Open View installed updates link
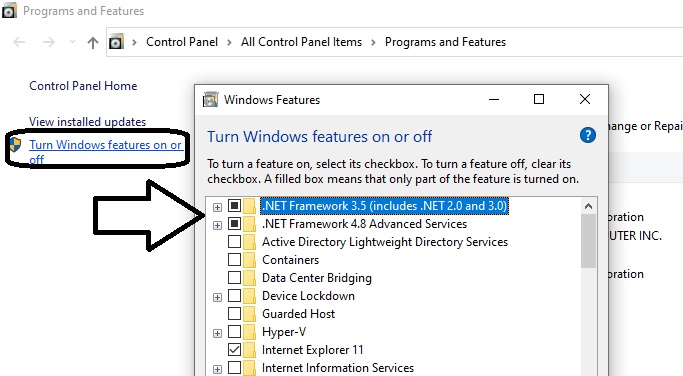 (x=88, y=122)
